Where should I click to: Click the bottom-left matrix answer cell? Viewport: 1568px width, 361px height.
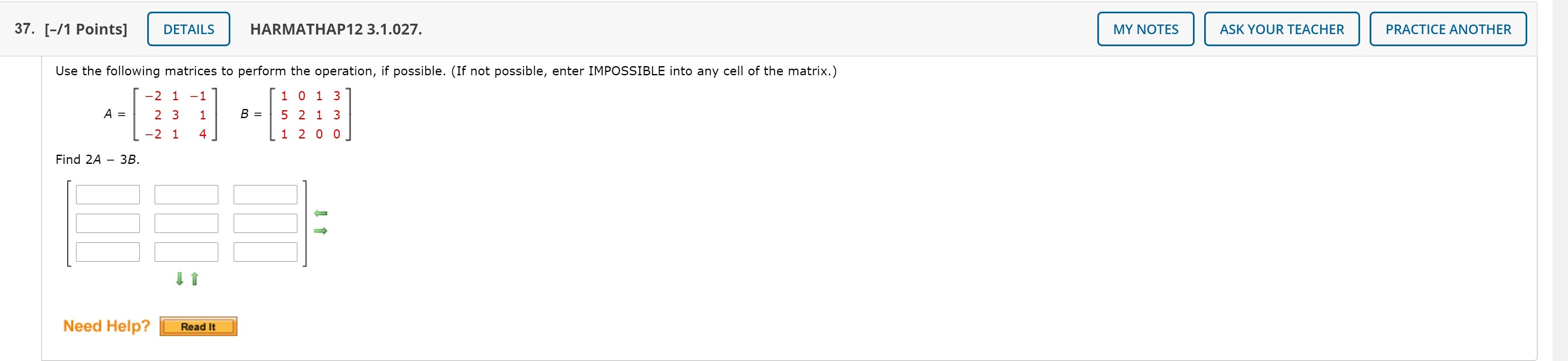(107, 252)
